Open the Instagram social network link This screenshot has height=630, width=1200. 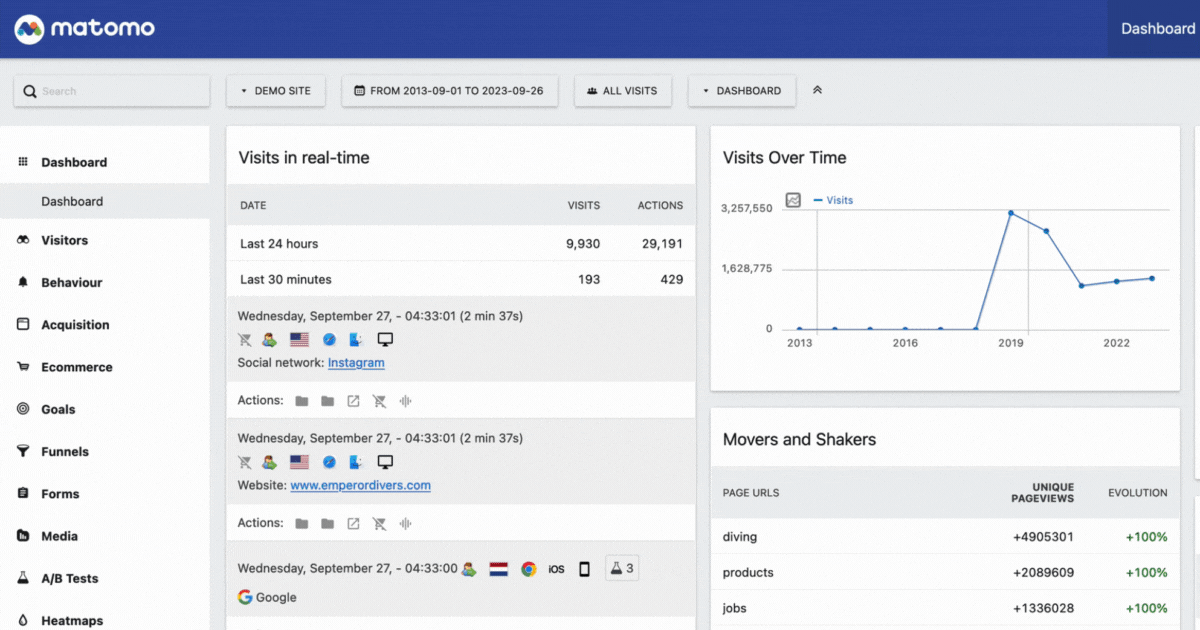point(356,362)
